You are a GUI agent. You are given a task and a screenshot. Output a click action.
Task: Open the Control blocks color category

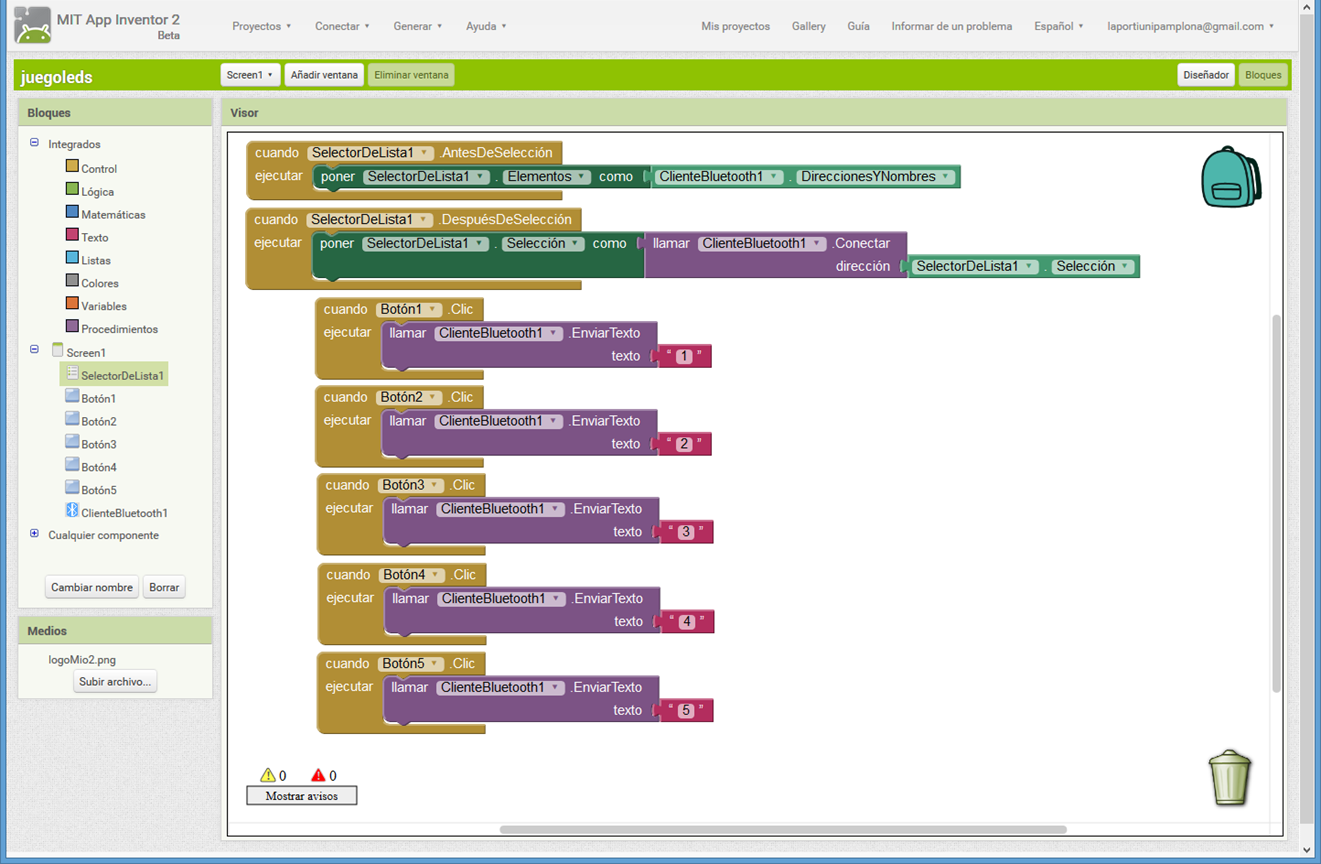click(x=72, y=167)
